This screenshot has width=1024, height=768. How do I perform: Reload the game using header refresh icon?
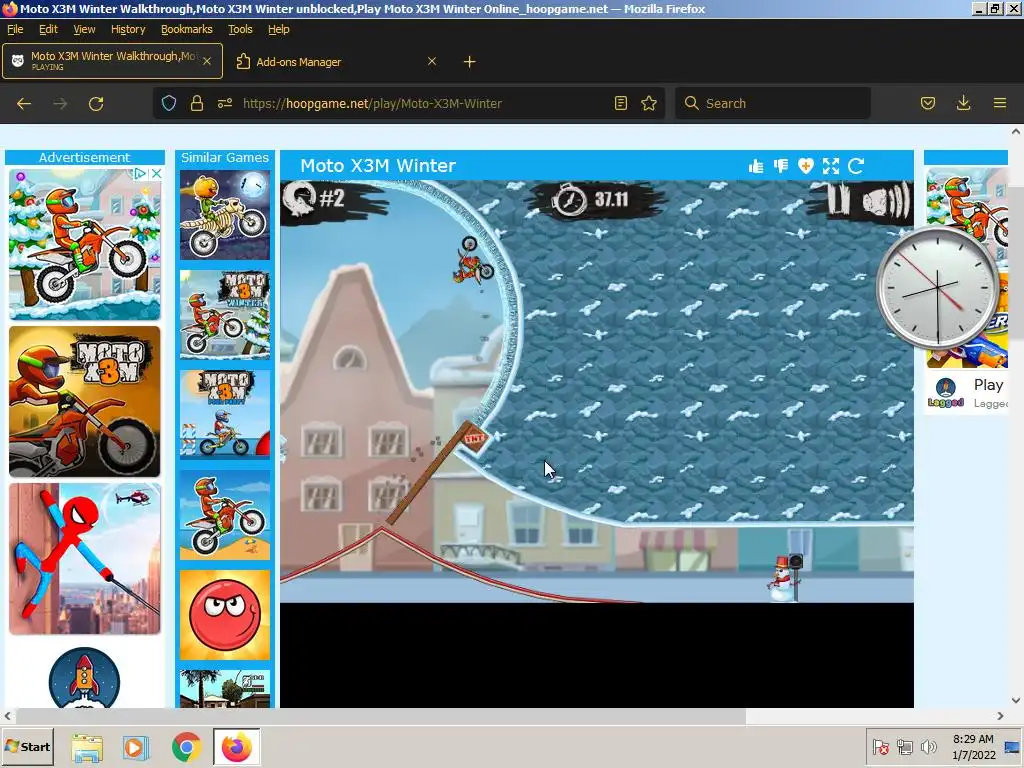point(856,167)
